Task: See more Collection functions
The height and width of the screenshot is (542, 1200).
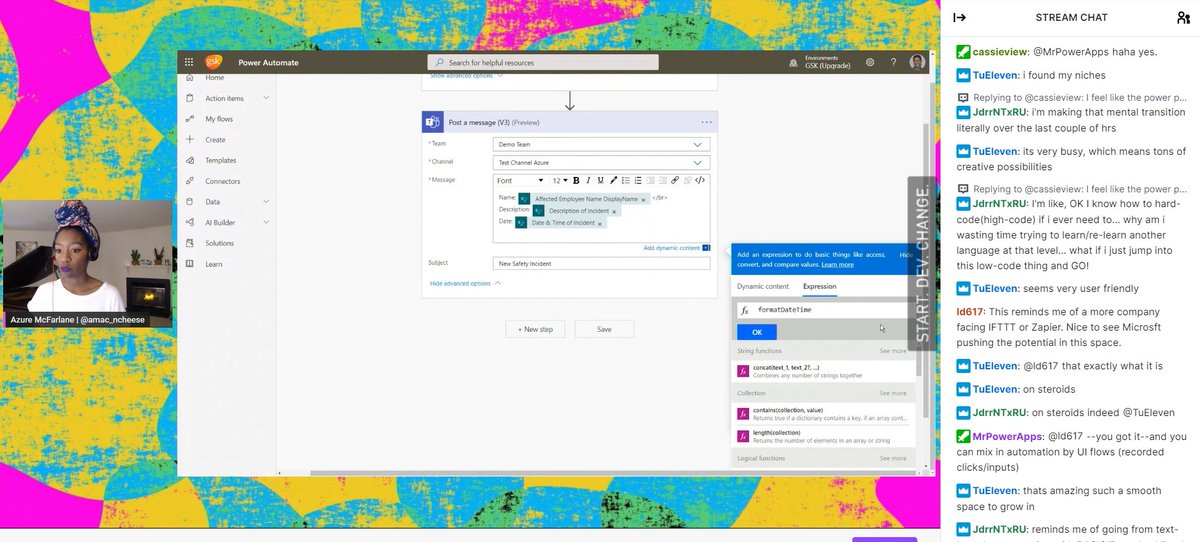Action: (893, 393)
